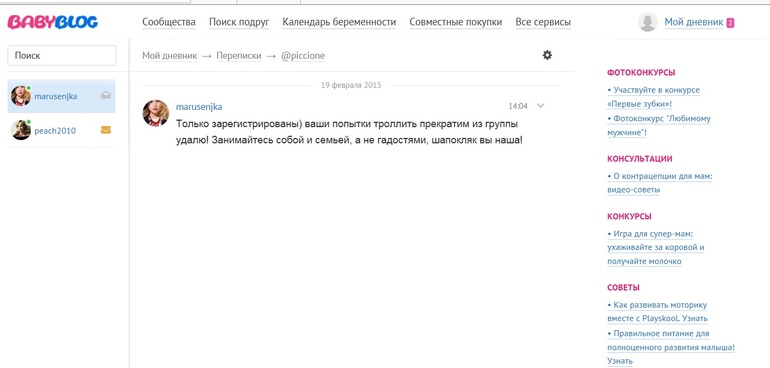Open Игра для супер-мам contest link

tap(656, 248)
